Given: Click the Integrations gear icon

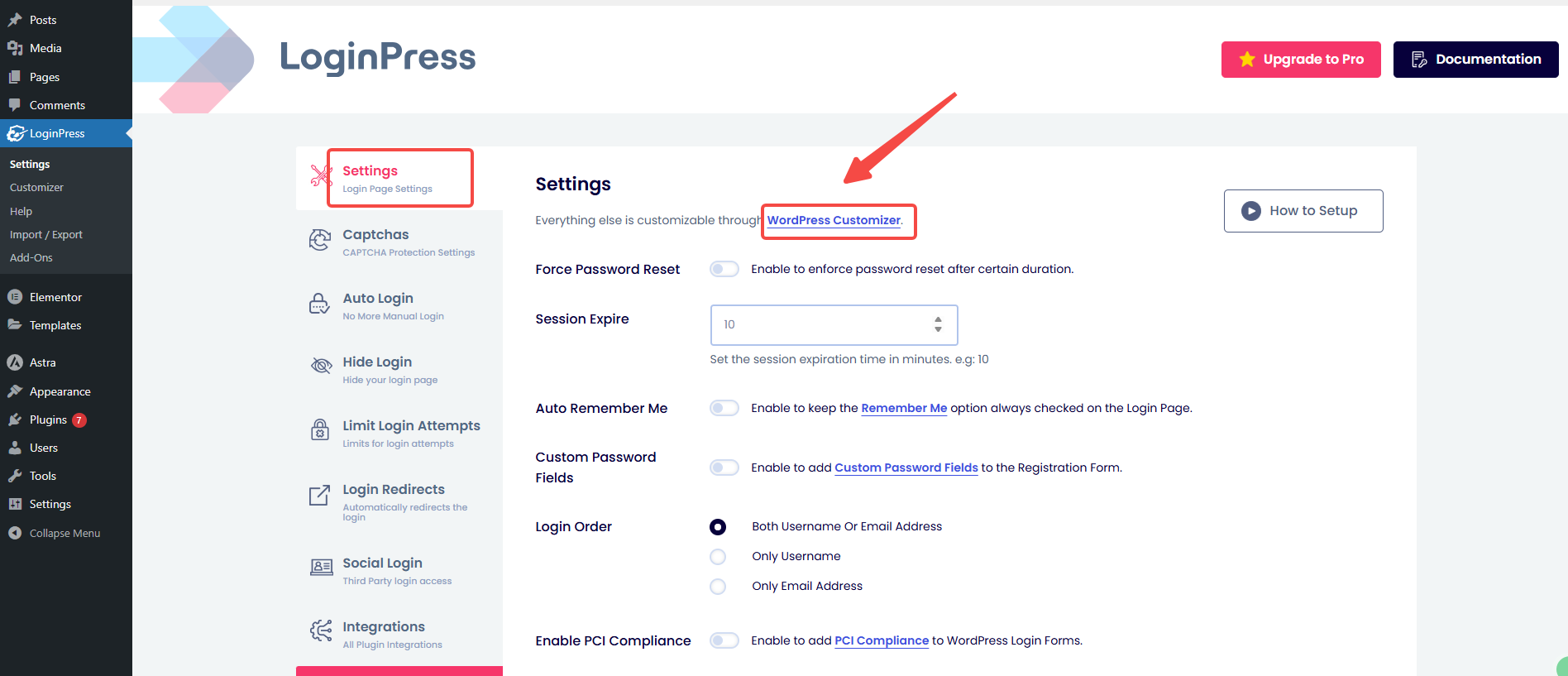Looking at the screenshot, I should pos(320,631).
